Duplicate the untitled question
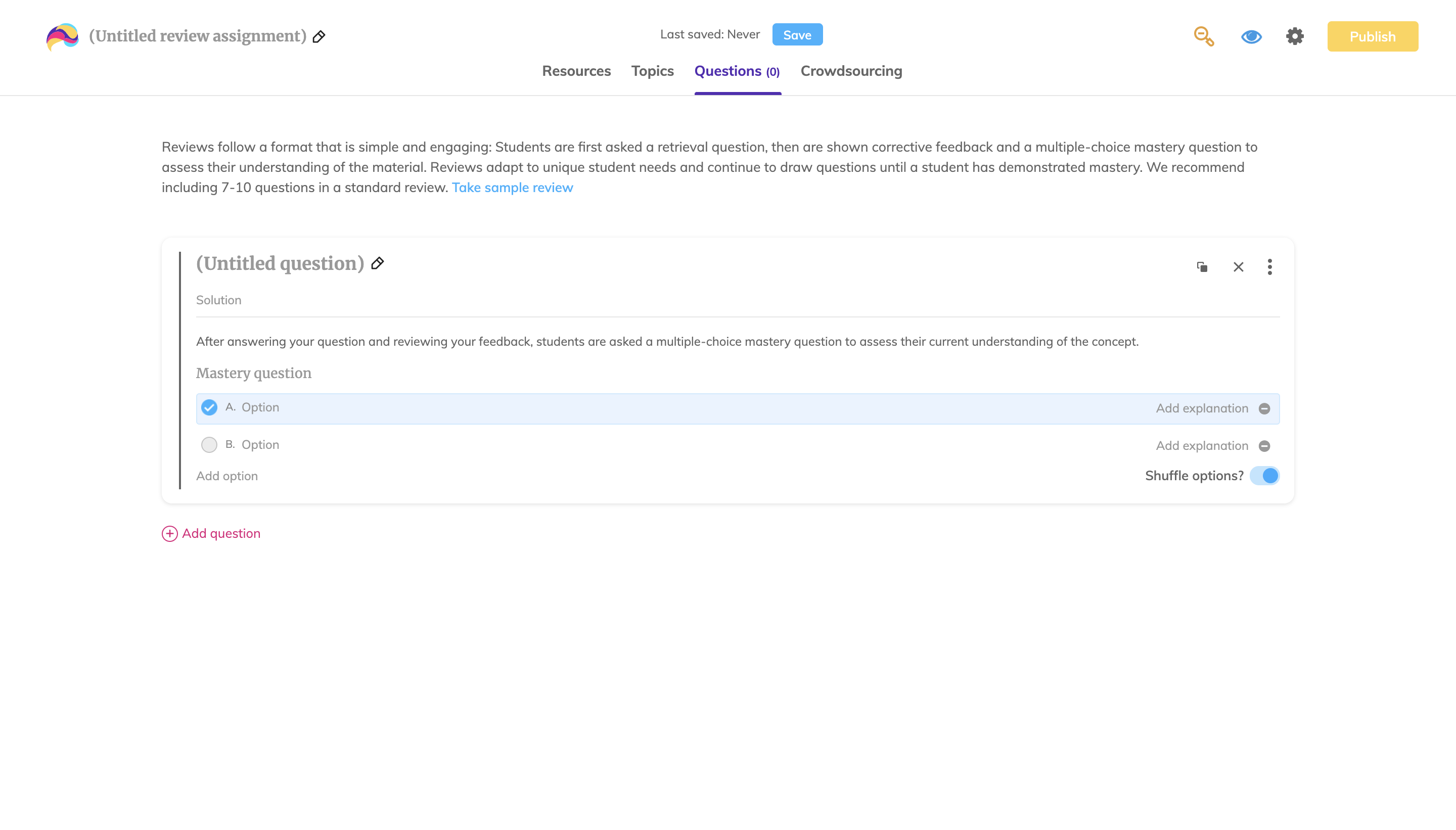Viewport: 1456px width, 830px height. click(1202, 267)
